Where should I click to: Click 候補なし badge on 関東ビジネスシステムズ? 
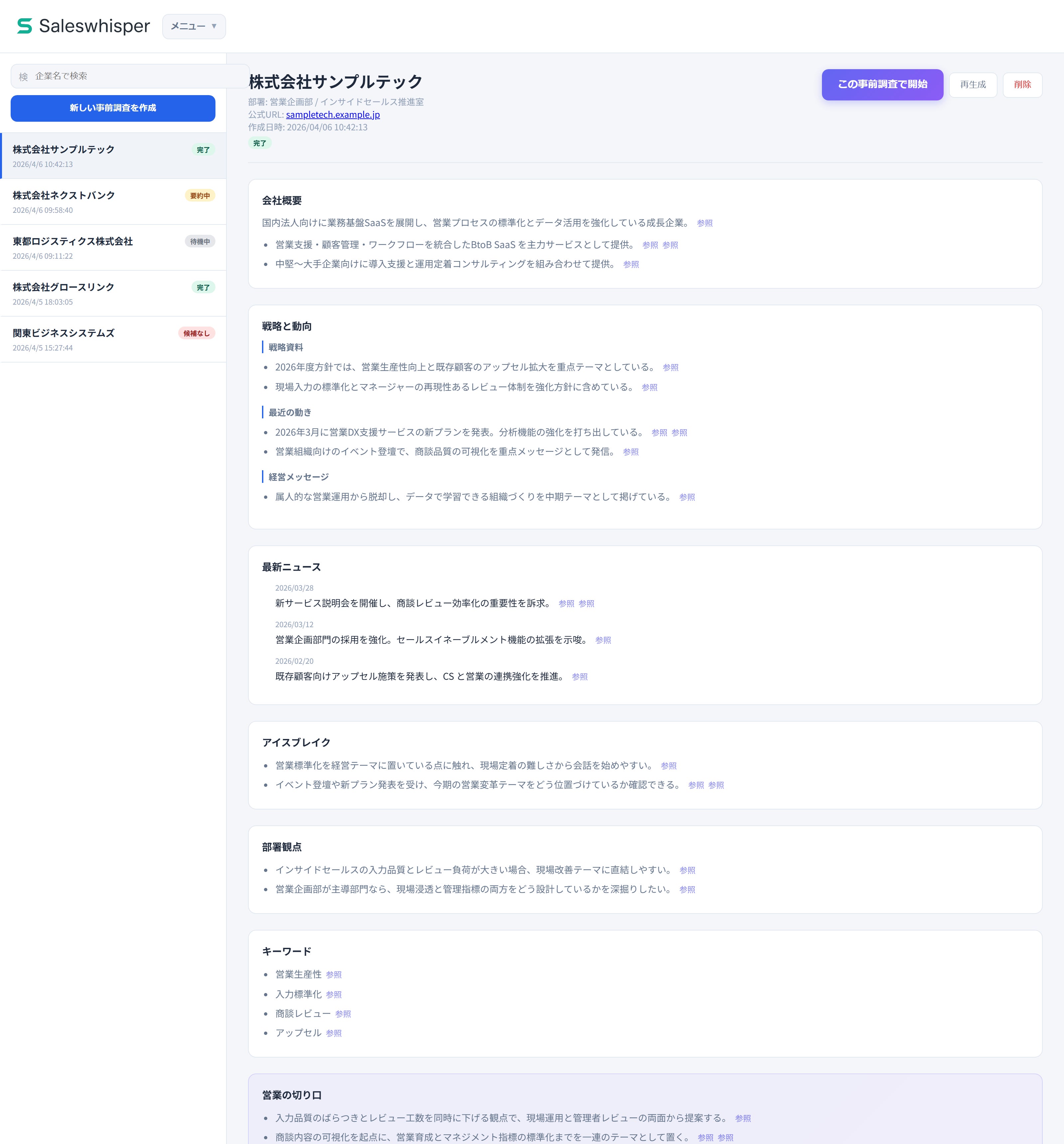click(x=196, y=333)
